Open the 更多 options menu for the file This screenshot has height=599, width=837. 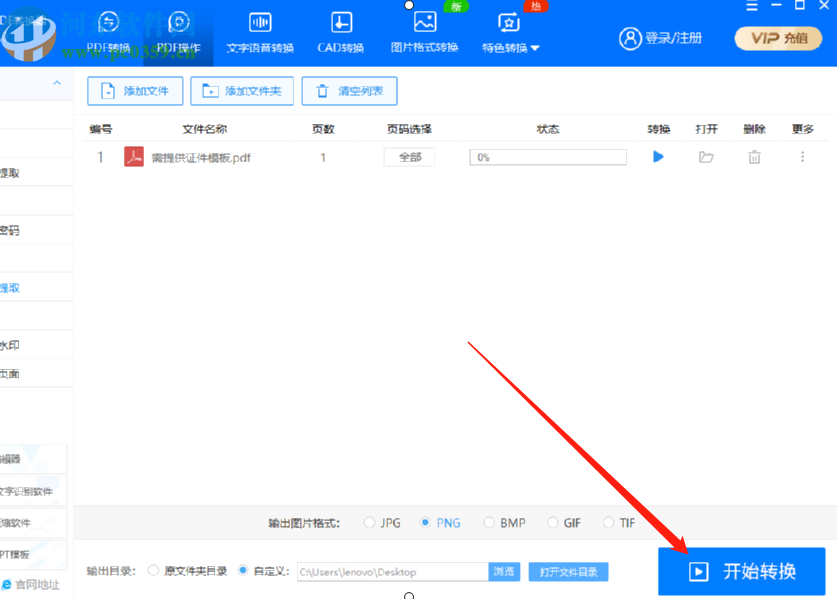pyautogui.click(x=800, y=156)
